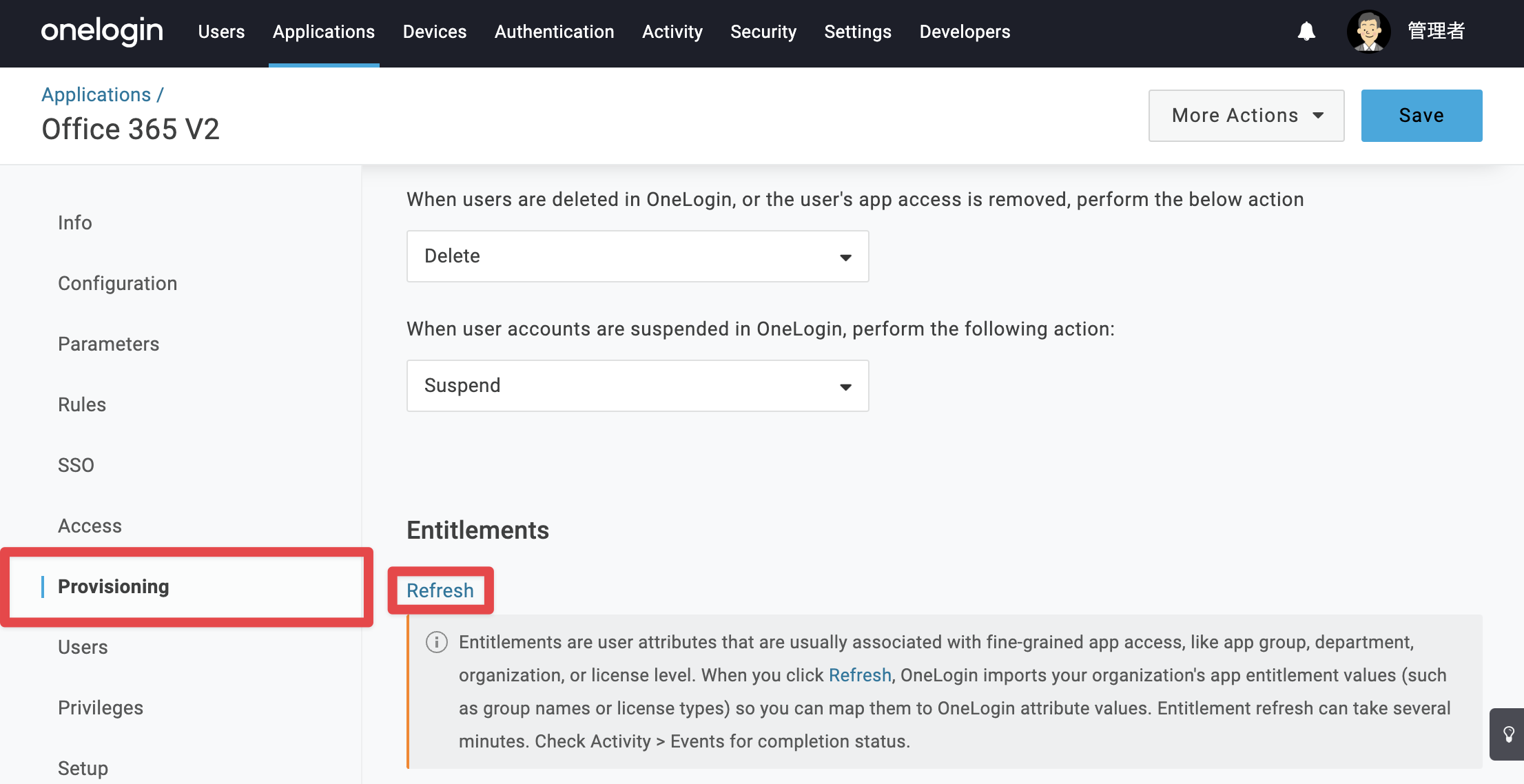The width and height of the screenshot is (1524, 784).
Task: Click the Entitlements heading
Action: [478, 530]
